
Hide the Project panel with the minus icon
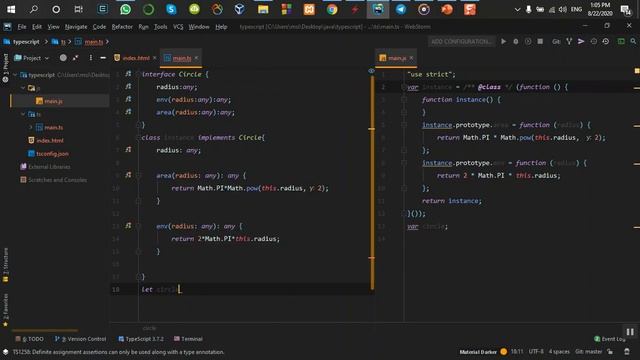pyautogui.click(x=103, y=58)
